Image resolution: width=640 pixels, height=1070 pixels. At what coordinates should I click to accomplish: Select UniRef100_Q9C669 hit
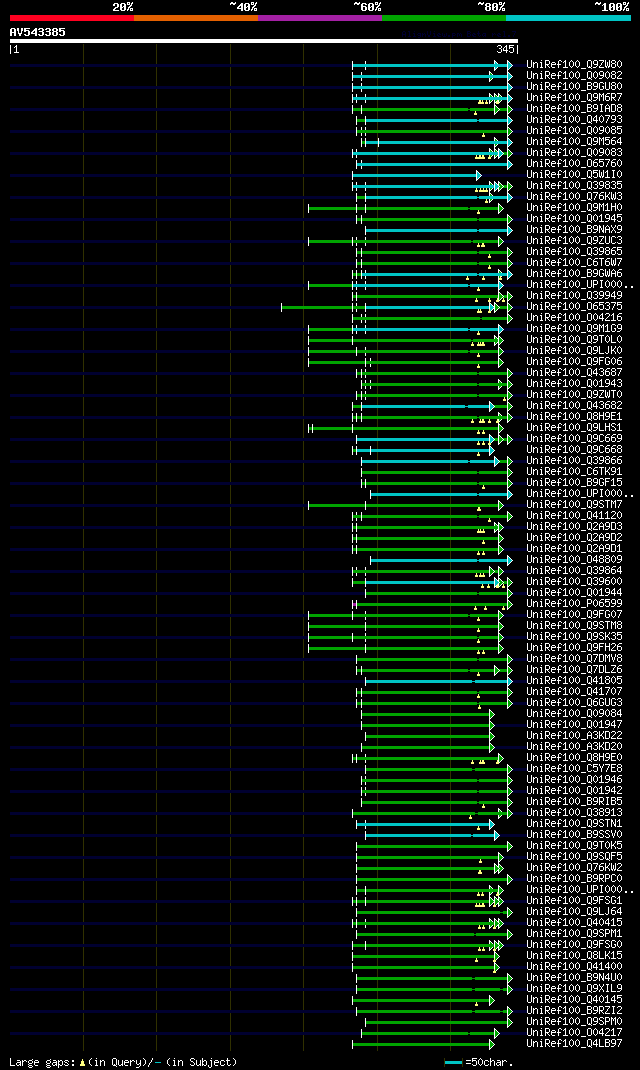point(574,439)
